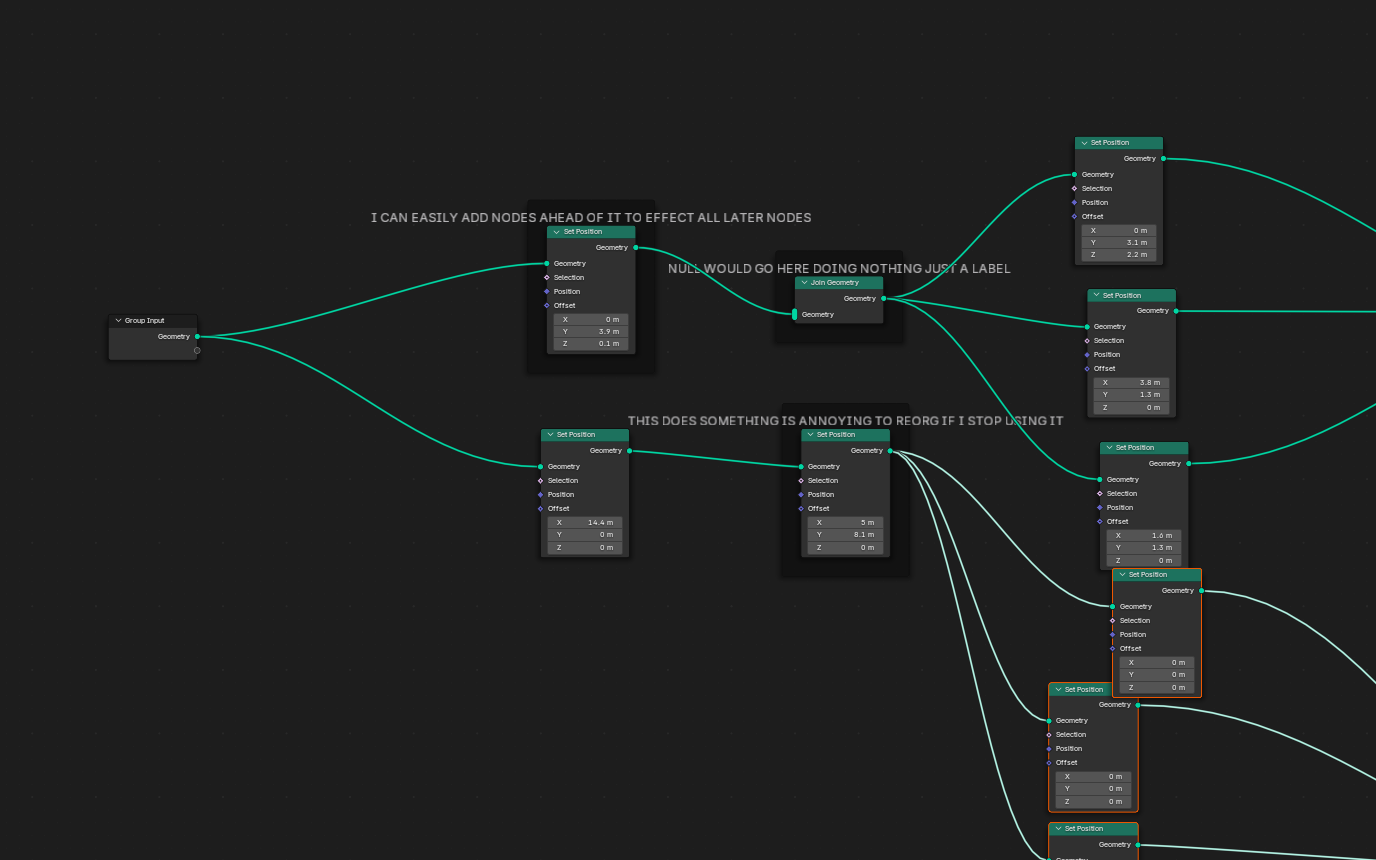Click Offset socket of the Y 3.9 m node
The height and width of the screenshot is (860, 1376).
[547, 306]
